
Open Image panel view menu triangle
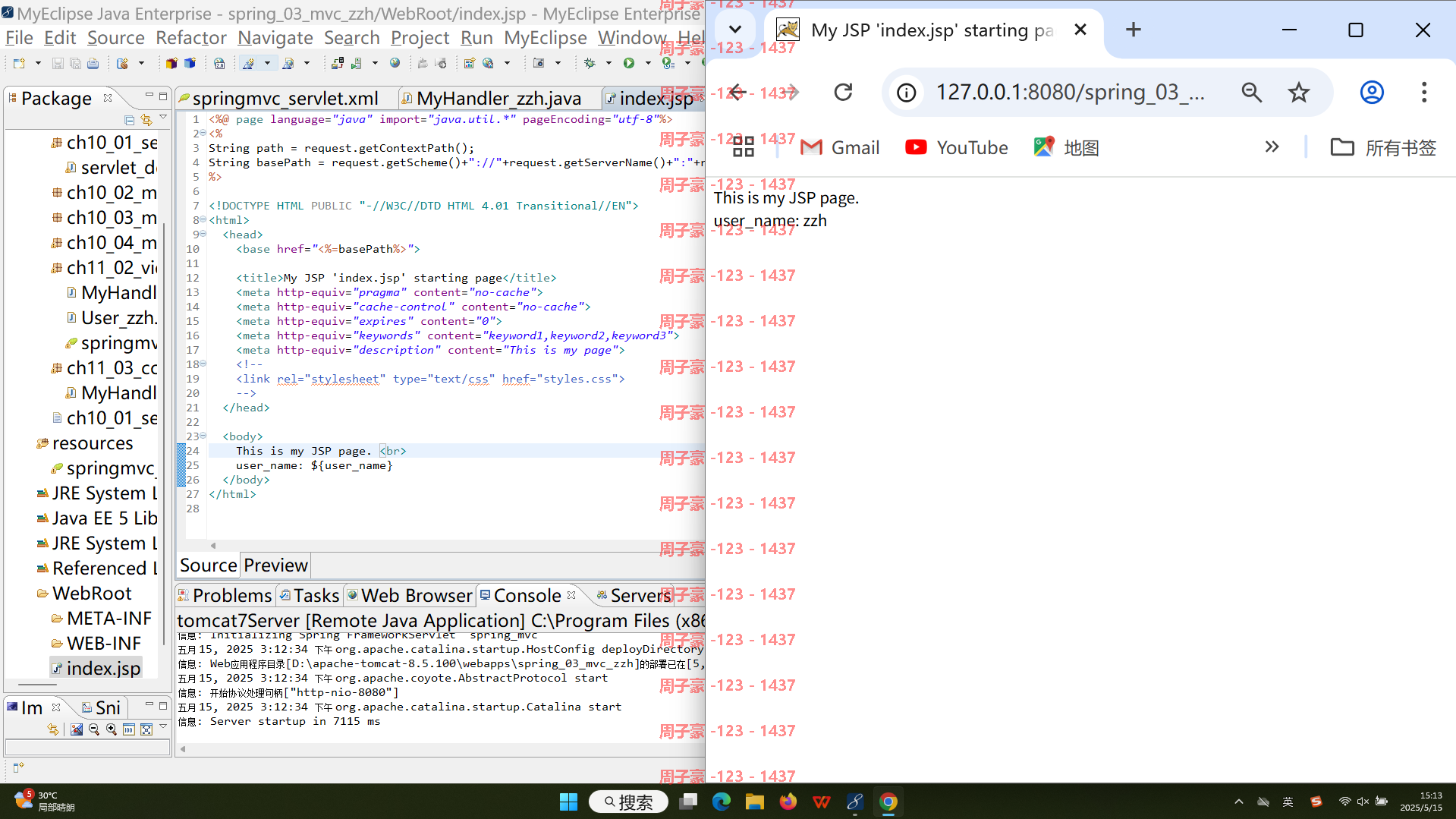click(x=163, y=726)
